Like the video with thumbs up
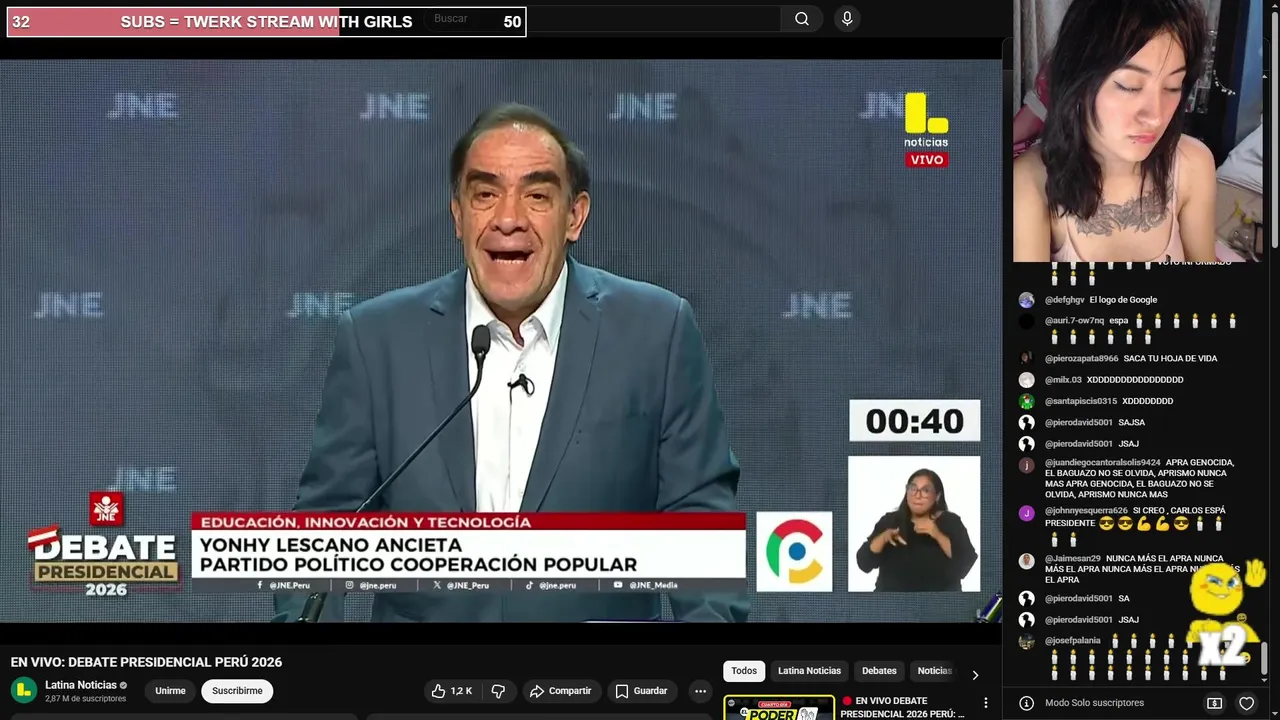This screenshot has height=720, width=1280. pyautogui.click(x=451, y=691)
